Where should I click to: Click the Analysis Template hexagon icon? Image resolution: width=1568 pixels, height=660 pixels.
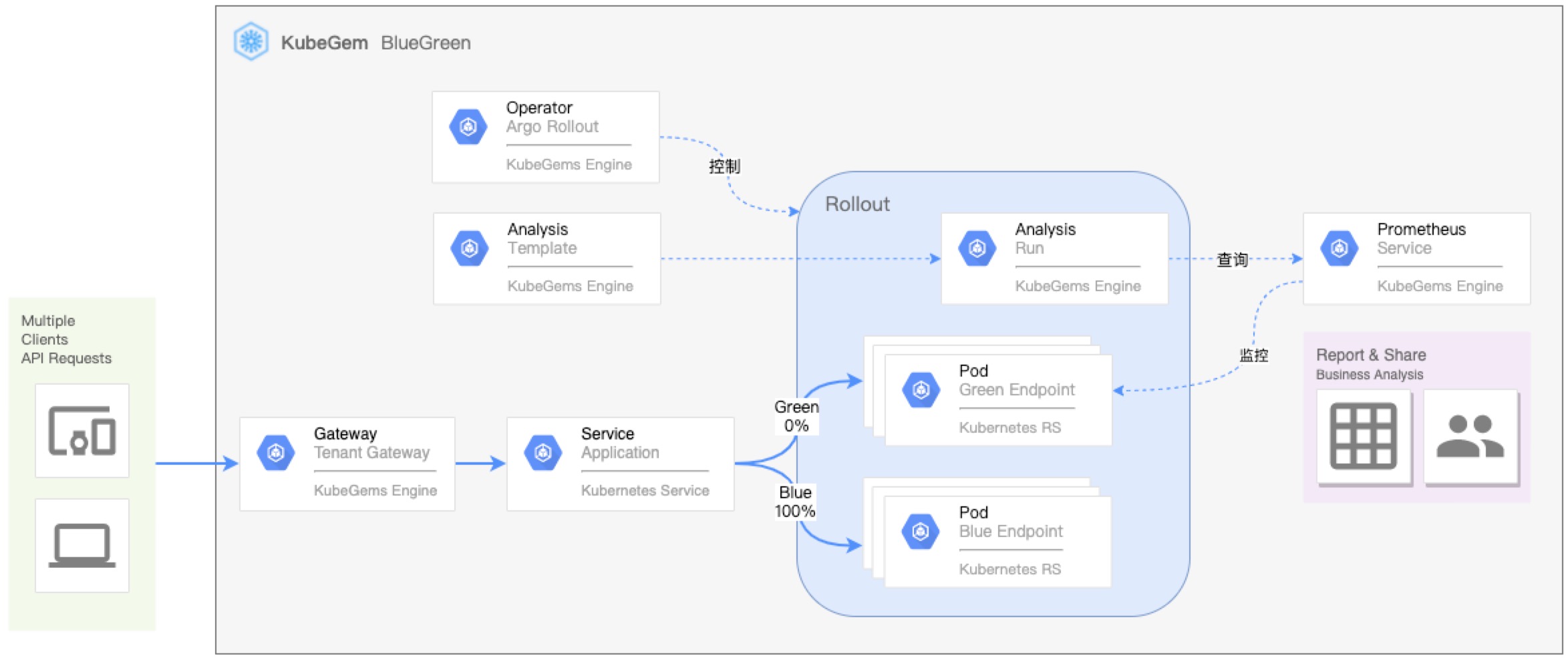pyautogui.click(x=470, y=248)
